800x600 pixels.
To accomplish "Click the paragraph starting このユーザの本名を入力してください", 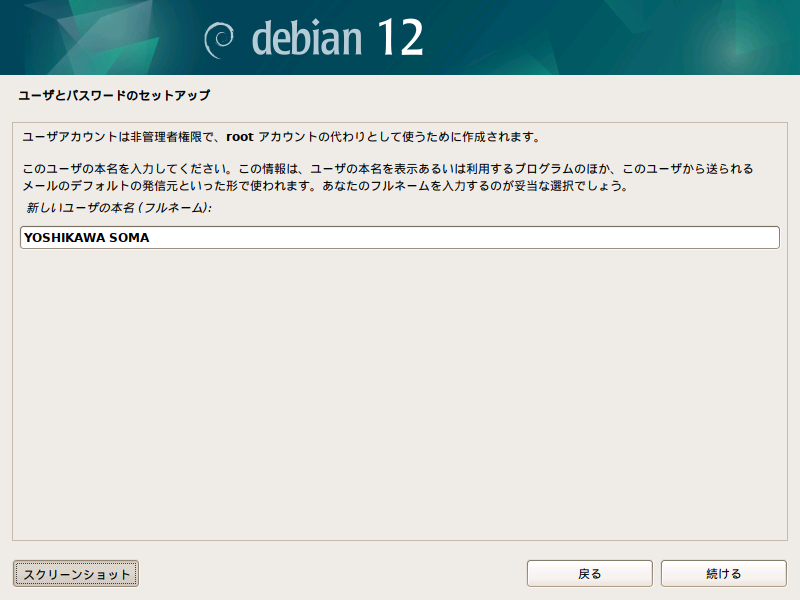I will tap(388, 177).
